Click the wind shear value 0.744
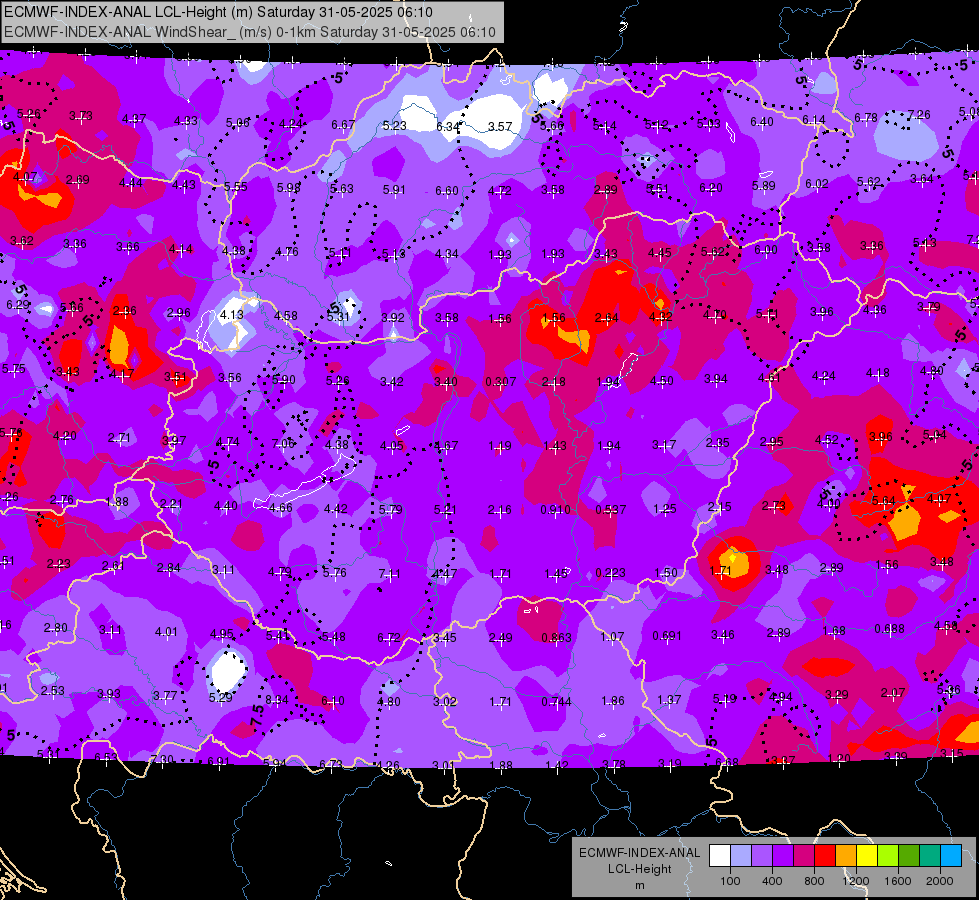 [x=556, y=701]
